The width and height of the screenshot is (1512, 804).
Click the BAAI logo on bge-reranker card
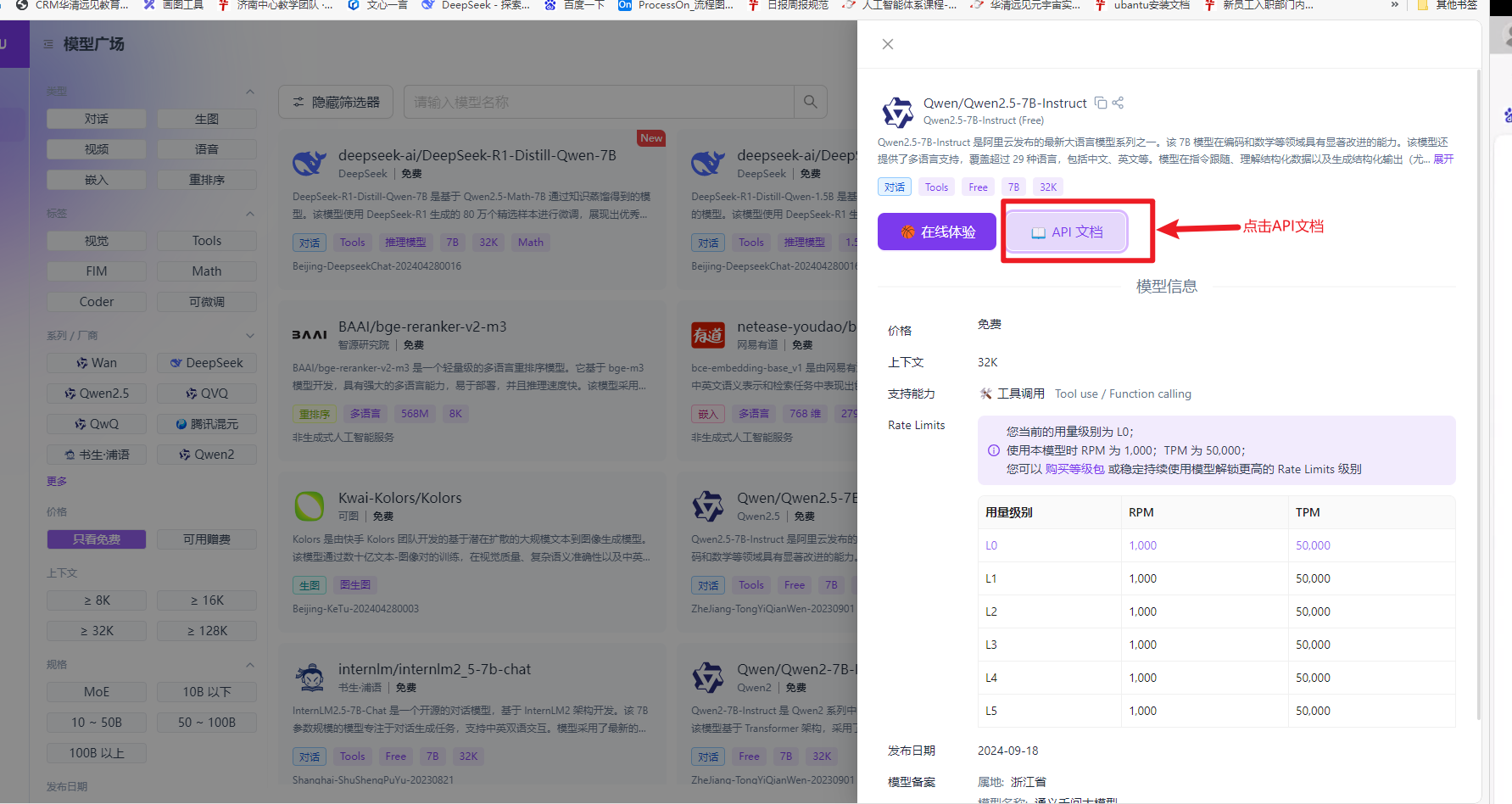310,334
